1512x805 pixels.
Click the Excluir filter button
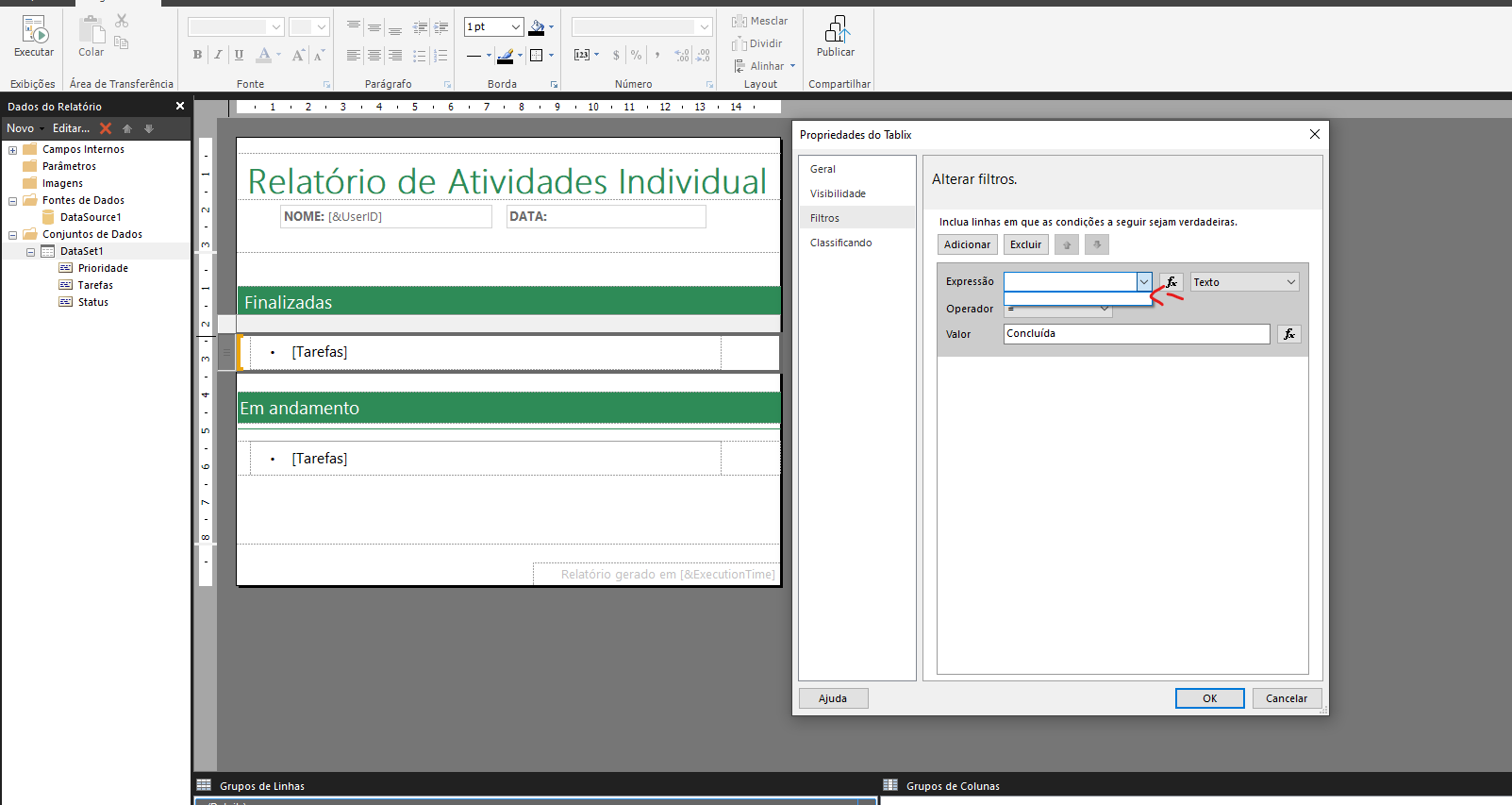[x=1025, y=244]
